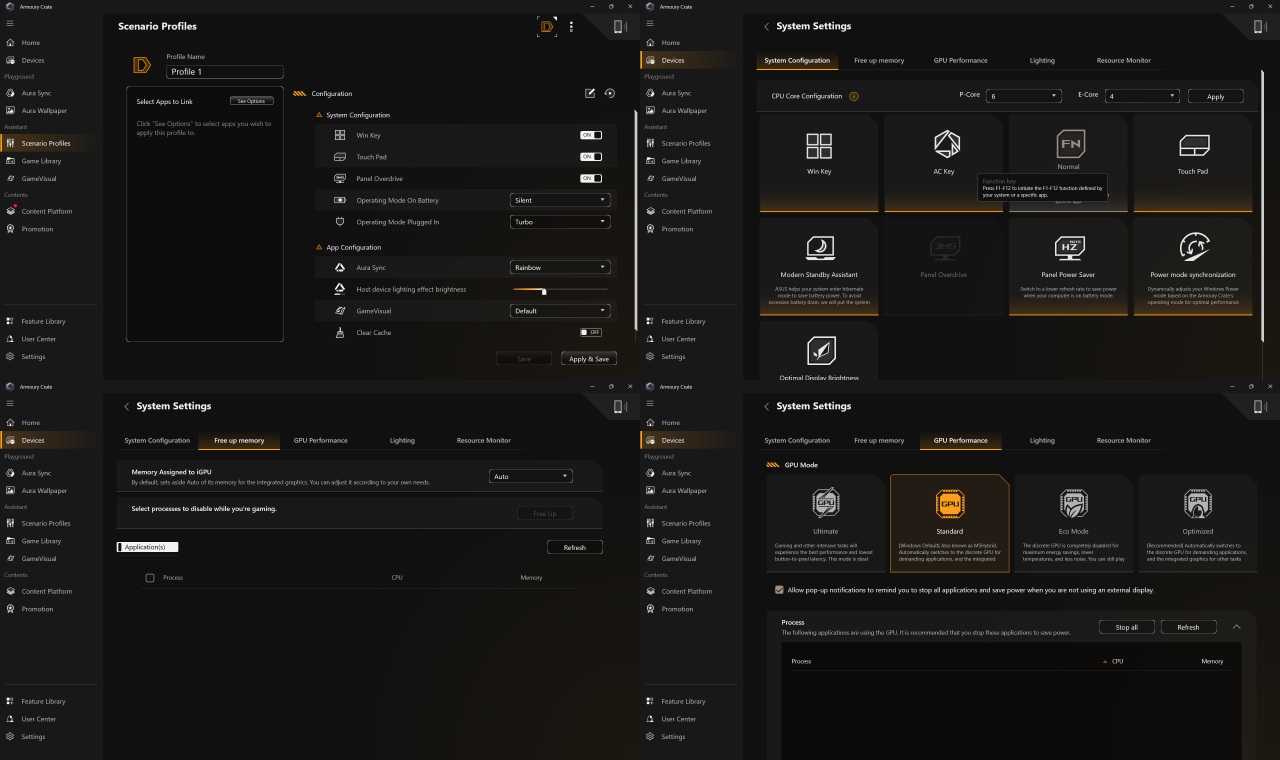Viewport: 1280px width, 760px height.
Task: Go back from System Configuration System Settings
Action: point(766,27)
